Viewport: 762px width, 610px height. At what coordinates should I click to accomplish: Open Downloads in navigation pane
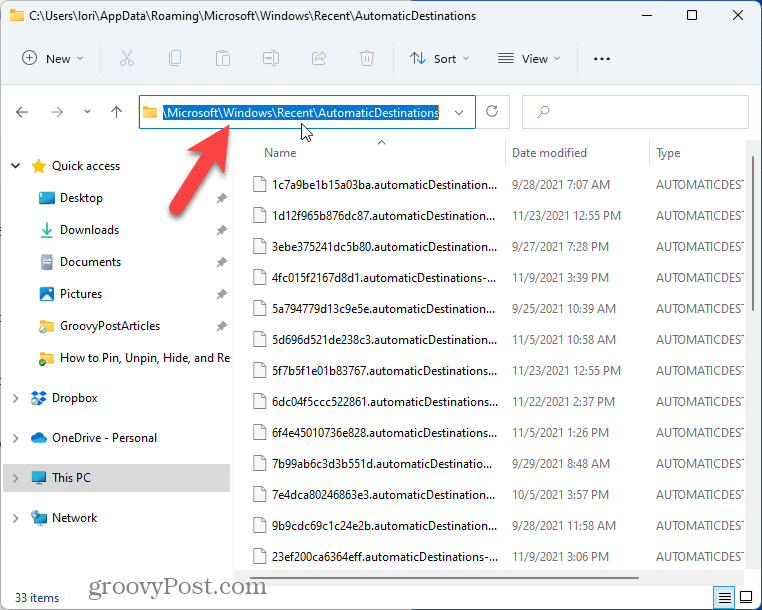(89, 230)
